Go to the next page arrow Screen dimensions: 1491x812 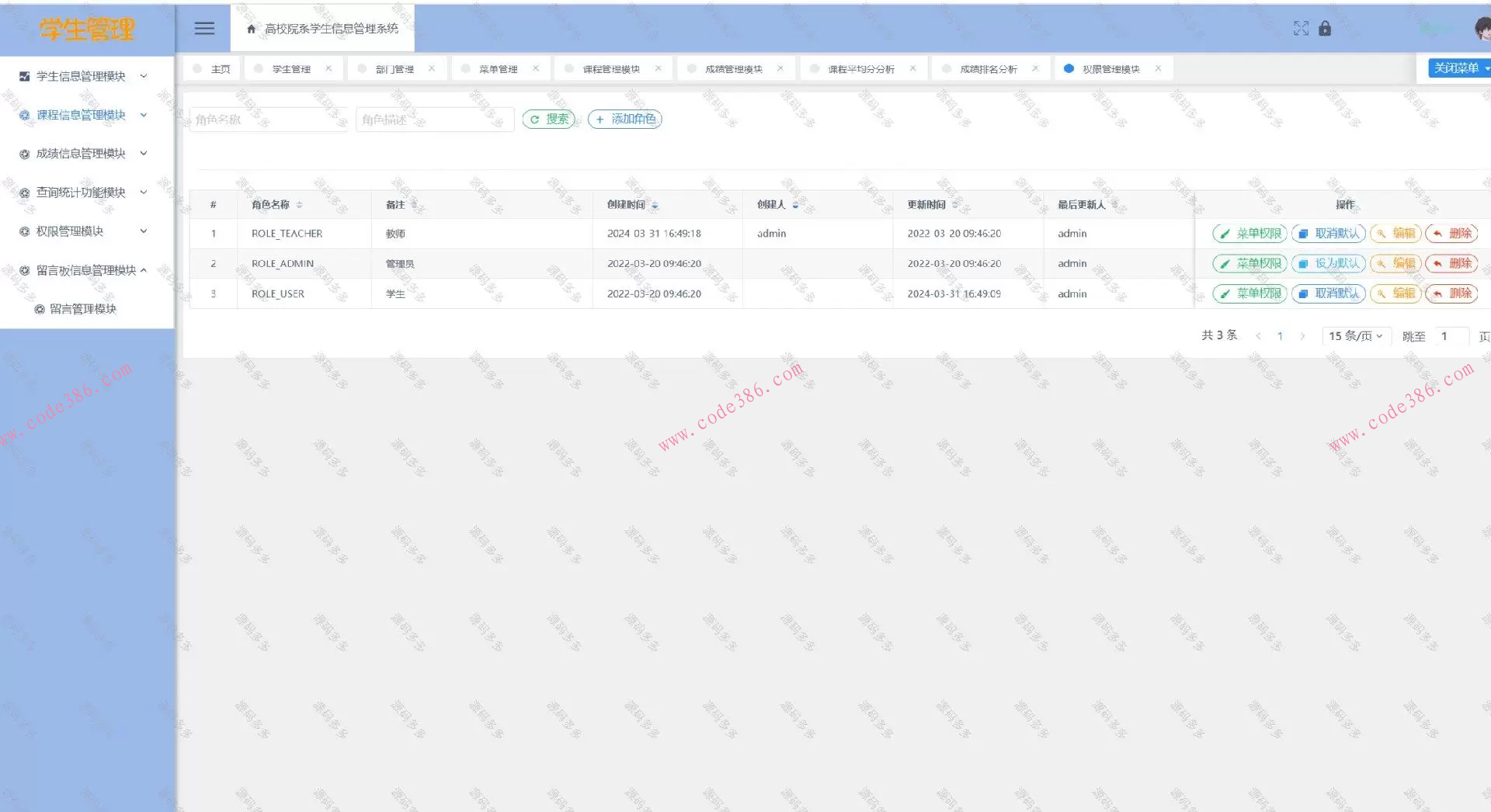tap(1302, 336)
